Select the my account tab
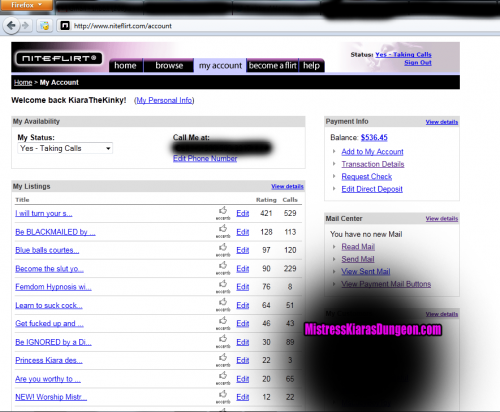The width and height of the screenshot is (500, 412). point(220,66)
